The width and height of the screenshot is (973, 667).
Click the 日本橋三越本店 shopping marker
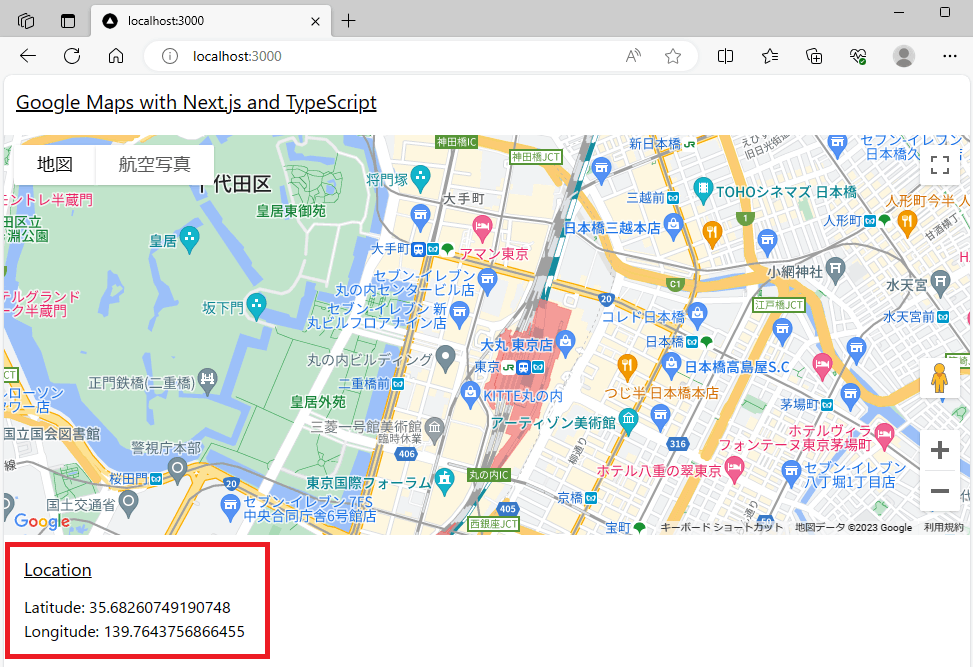click(x=673, y=226)
